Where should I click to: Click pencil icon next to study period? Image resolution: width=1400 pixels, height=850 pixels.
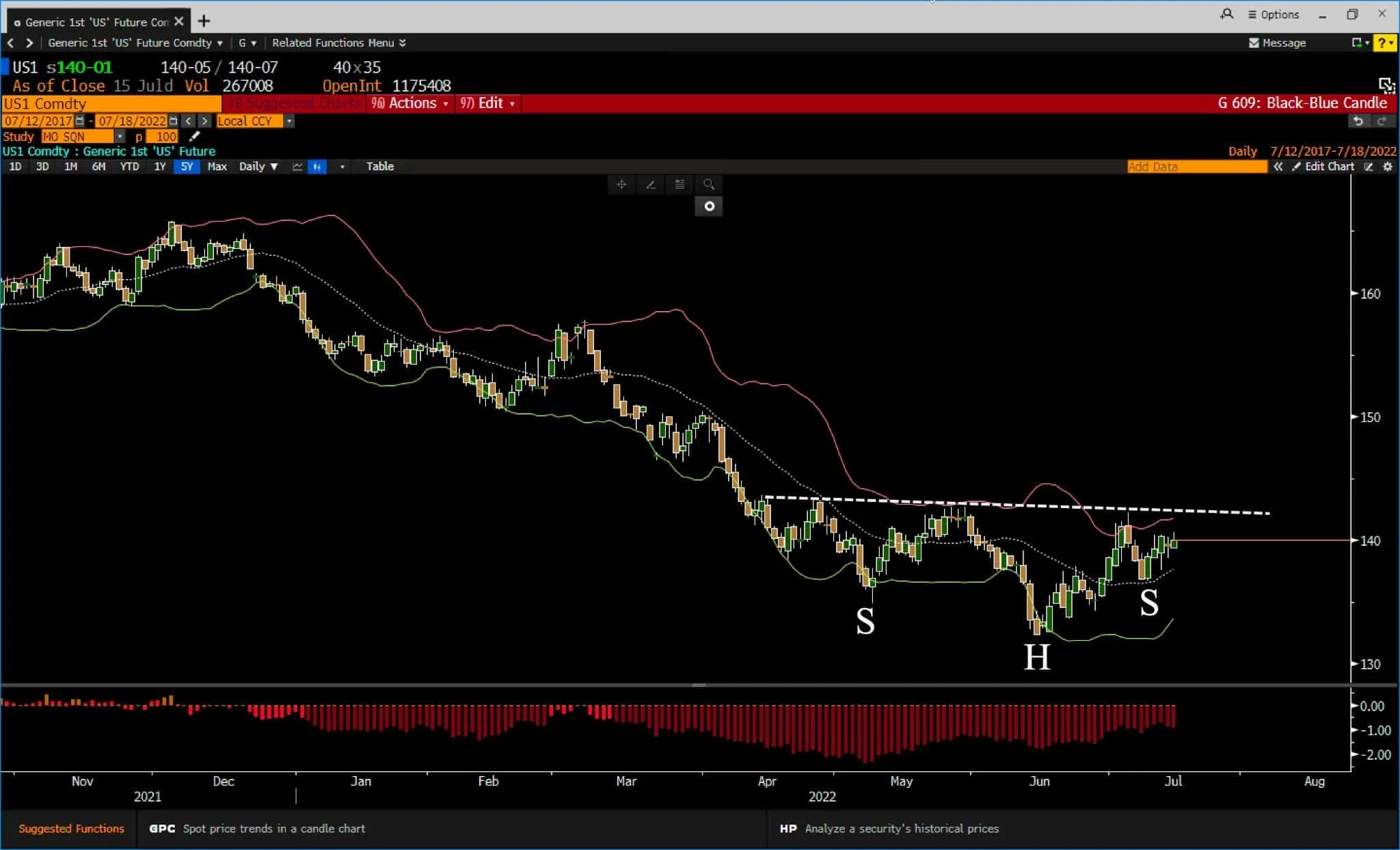(194, 137)
